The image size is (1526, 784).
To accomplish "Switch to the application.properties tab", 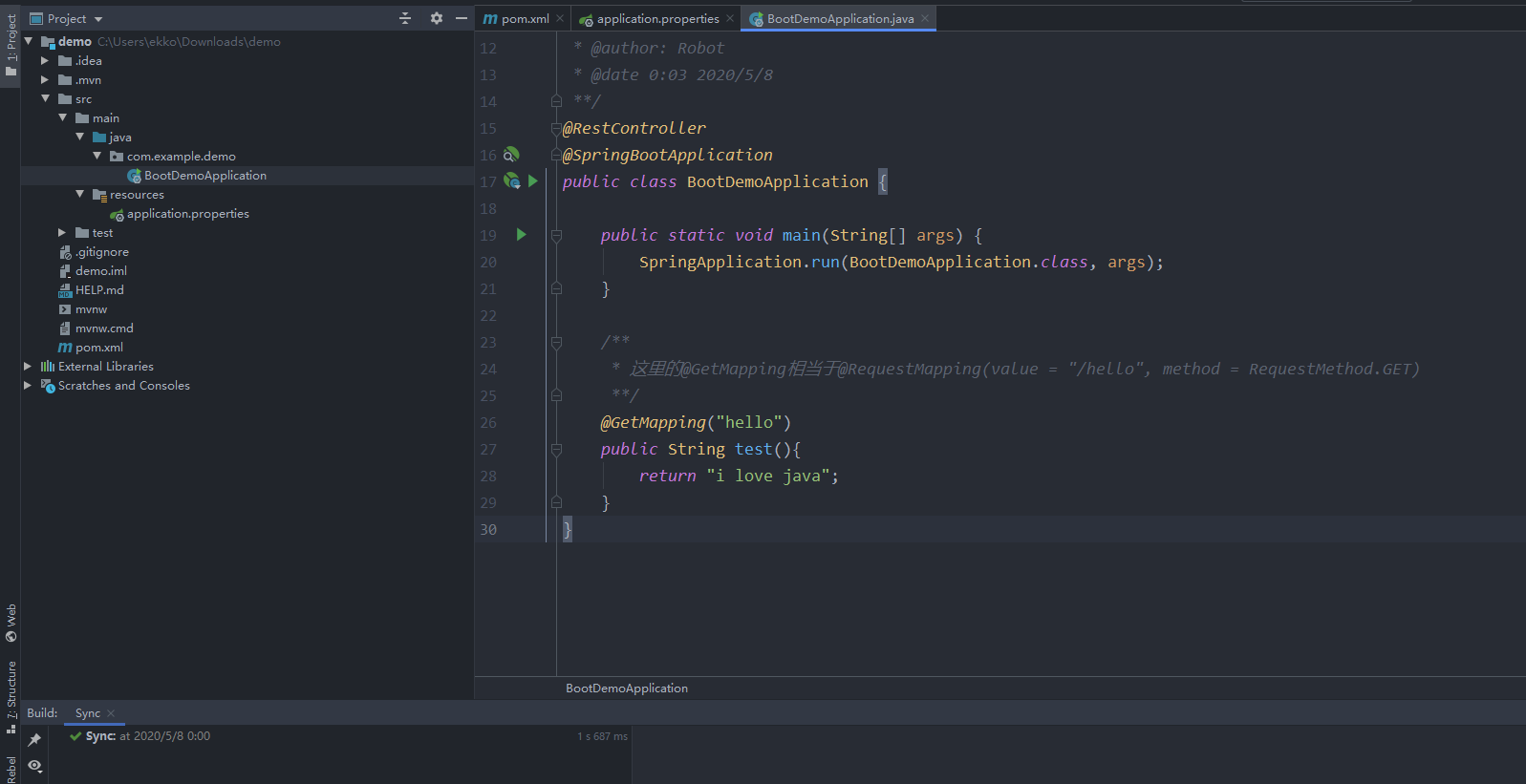I will point(657,19).
